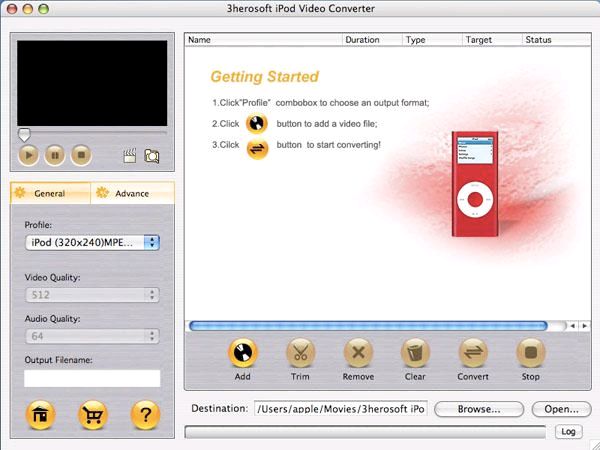Take a snapshot with the camera icon

pyautogui.click(x=152, y=155)
